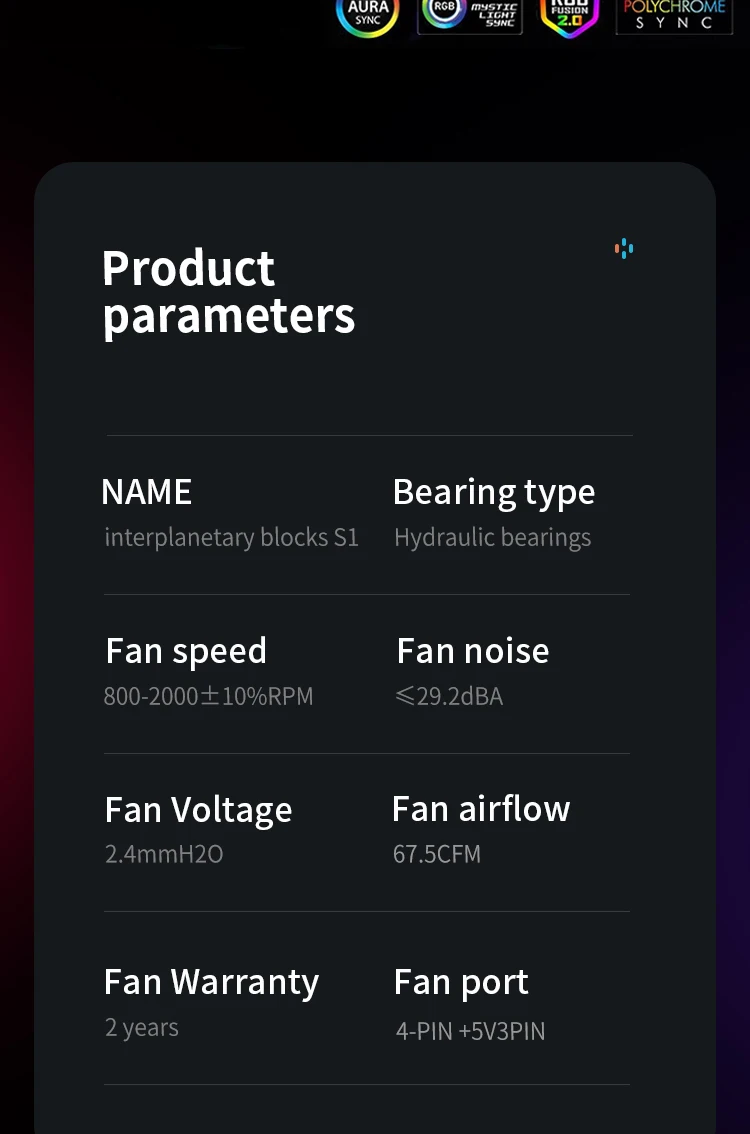This screenshot has height=1134, width=750.
Task: Click the Product parameters heading
Action: pyautogui.click(x=229, y=293)
